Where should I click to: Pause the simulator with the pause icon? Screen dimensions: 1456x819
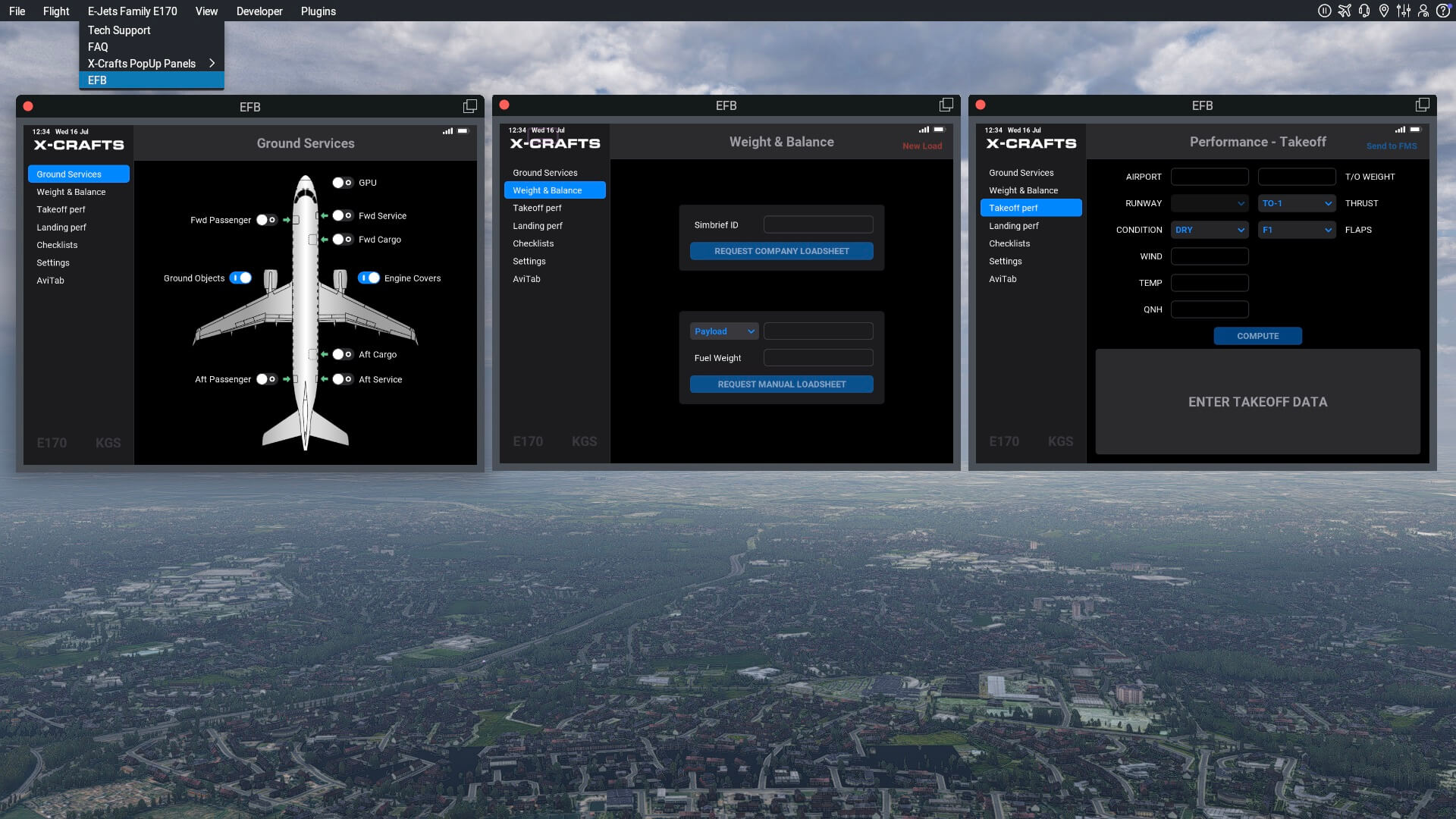pos(1324,11)
